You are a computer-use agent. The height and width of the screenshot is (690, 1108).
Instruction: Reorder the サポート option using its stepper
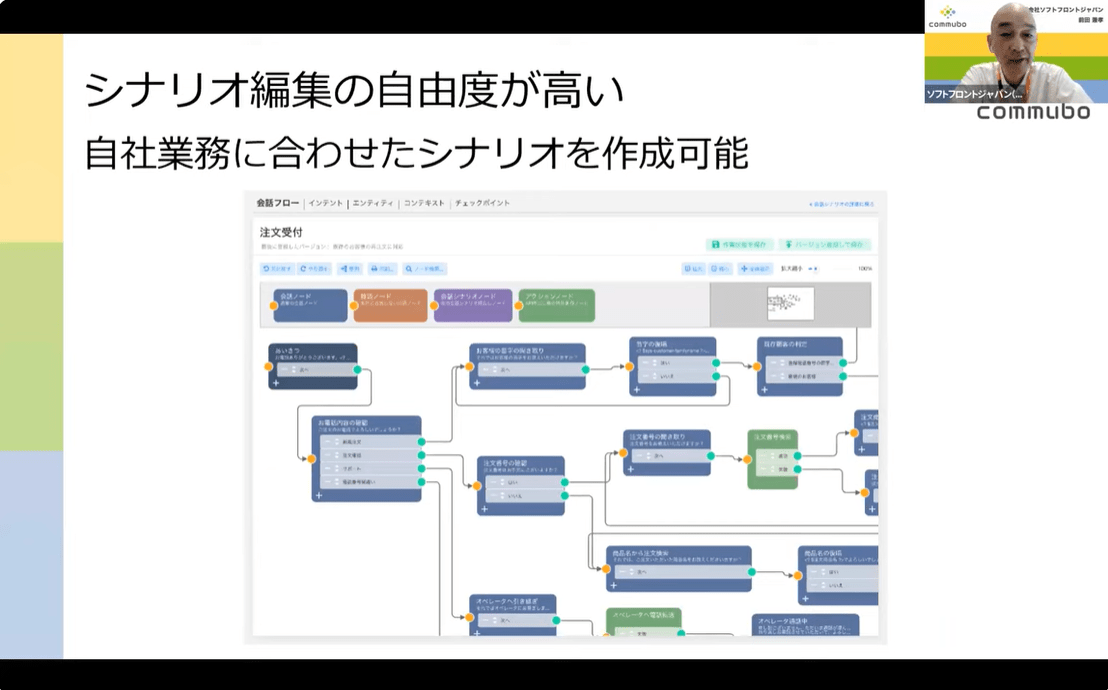(336, 469)
